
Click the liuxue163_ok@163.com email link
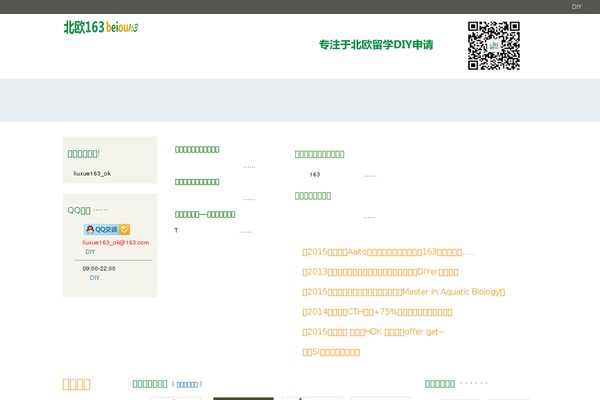point(116,242)
